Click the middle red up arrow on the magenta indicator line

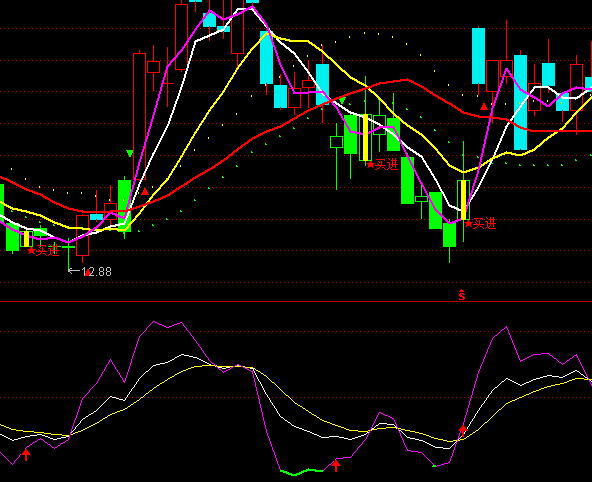(336, 465)
